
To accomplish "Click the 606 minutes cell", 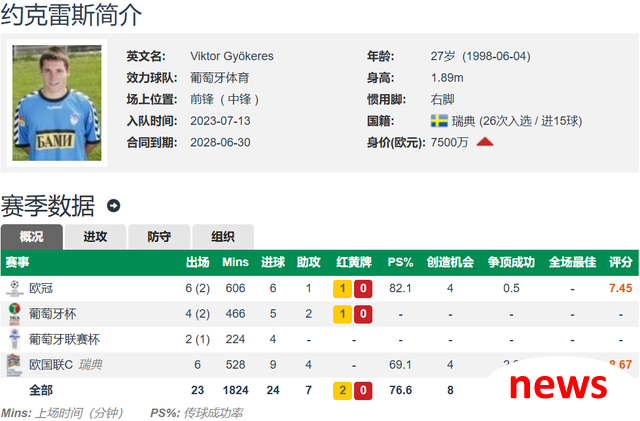I will tap(236, 288).
